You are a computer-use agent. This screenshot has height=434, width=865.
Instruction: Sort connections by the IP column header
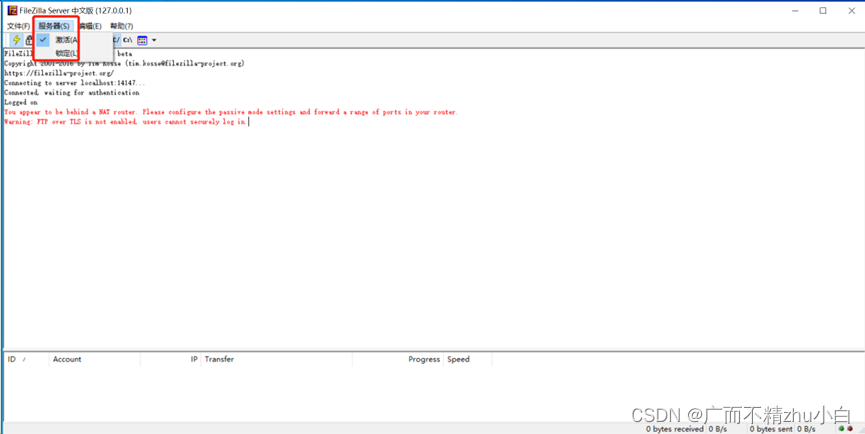[170, 359]
